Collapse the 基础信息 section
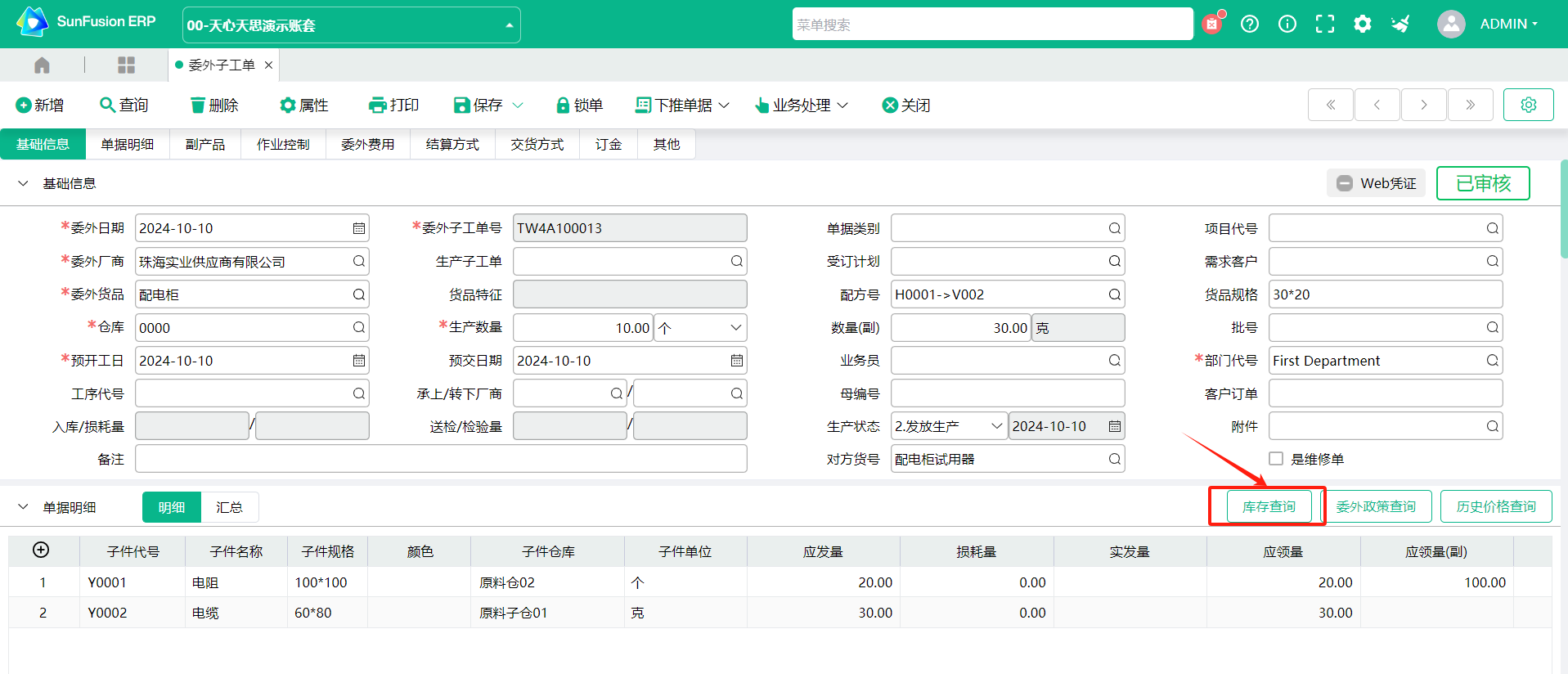The width and height of the screenshot is (1568, 674). coord(23,183)
